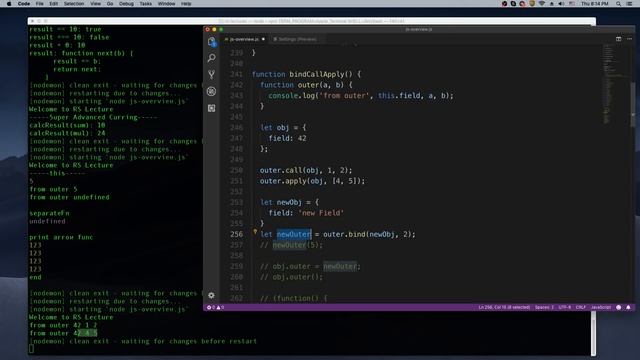This screenshot has height=360, width=640.
Task: Click the clock showing Thu 8:14 PM
Action: 594,4
